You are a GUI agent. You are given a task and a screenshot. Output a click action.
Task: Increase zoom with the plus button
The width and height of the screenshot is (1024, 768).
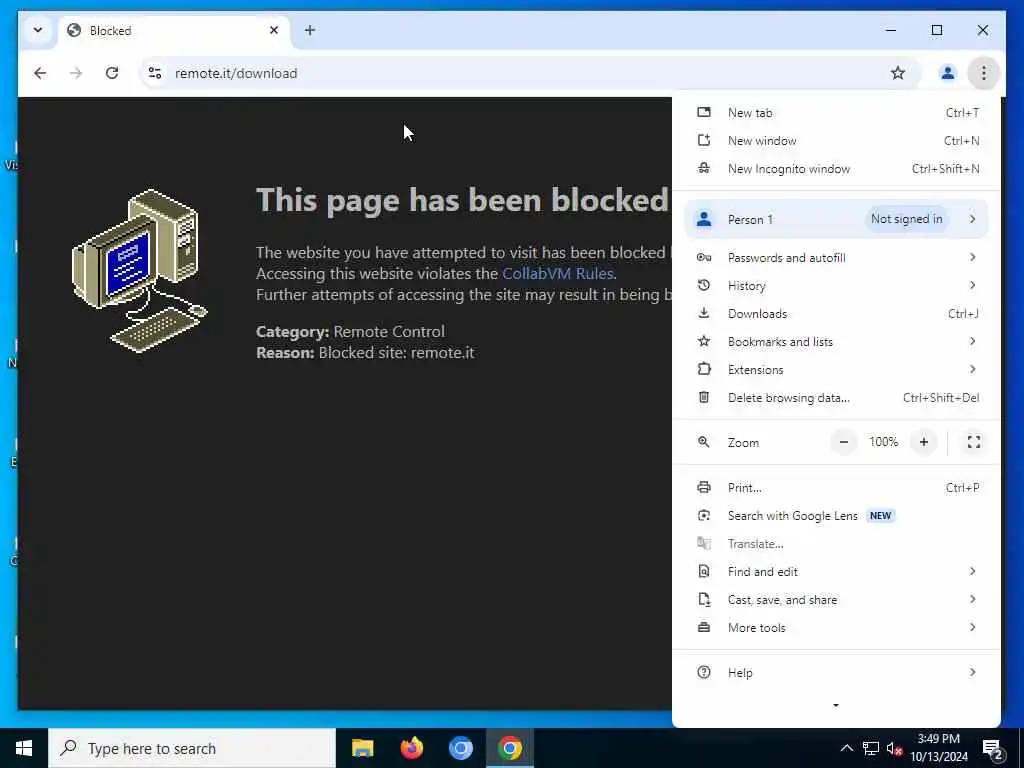(x=923, y=442)
